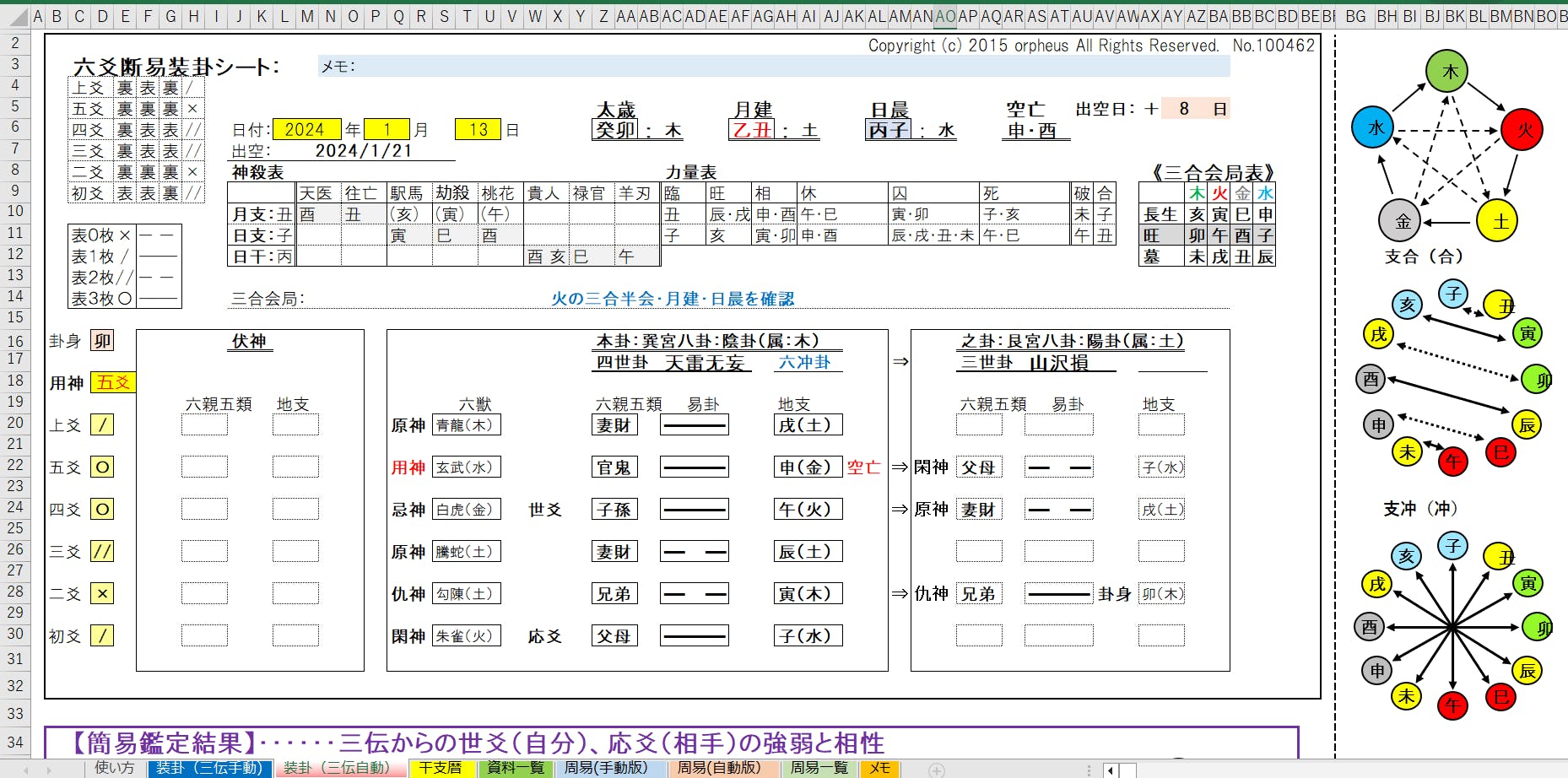This screenshot has width=1568, height=778.
Task: Click the 癸卯 cell under 太歳
Action: 615,130
